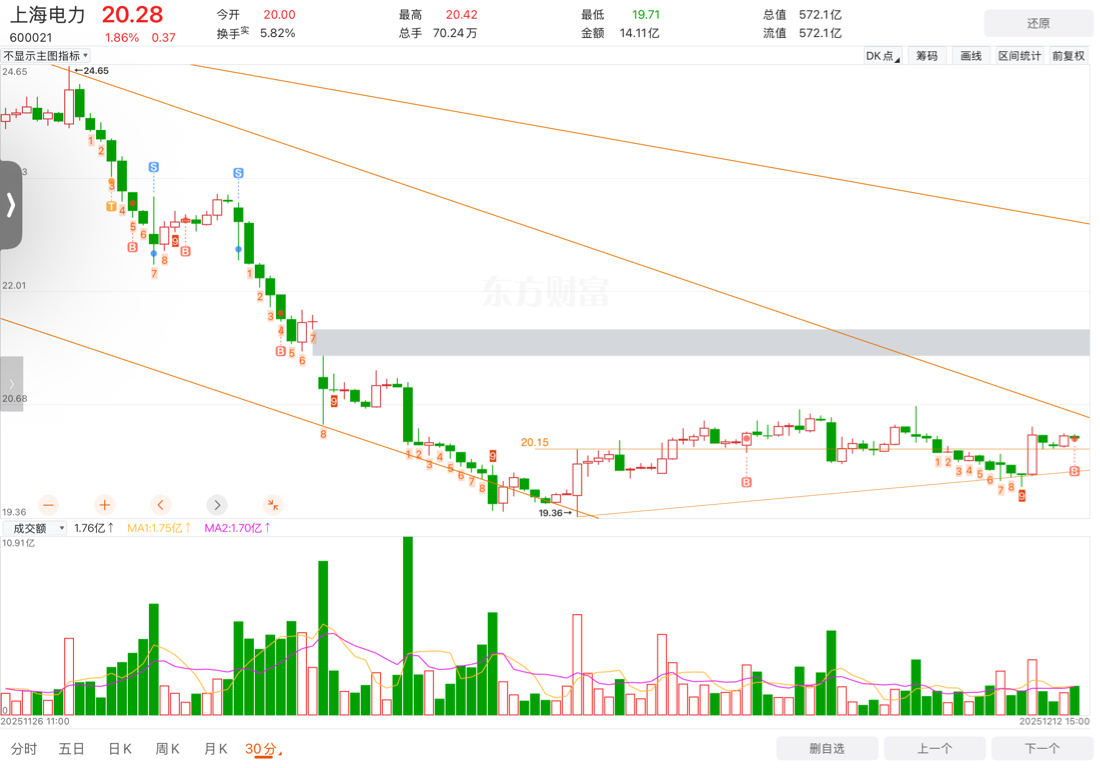Click the MA1:1.75亿 indicator label
This screenshot has height=768, width=1100.
pos(159,528)
